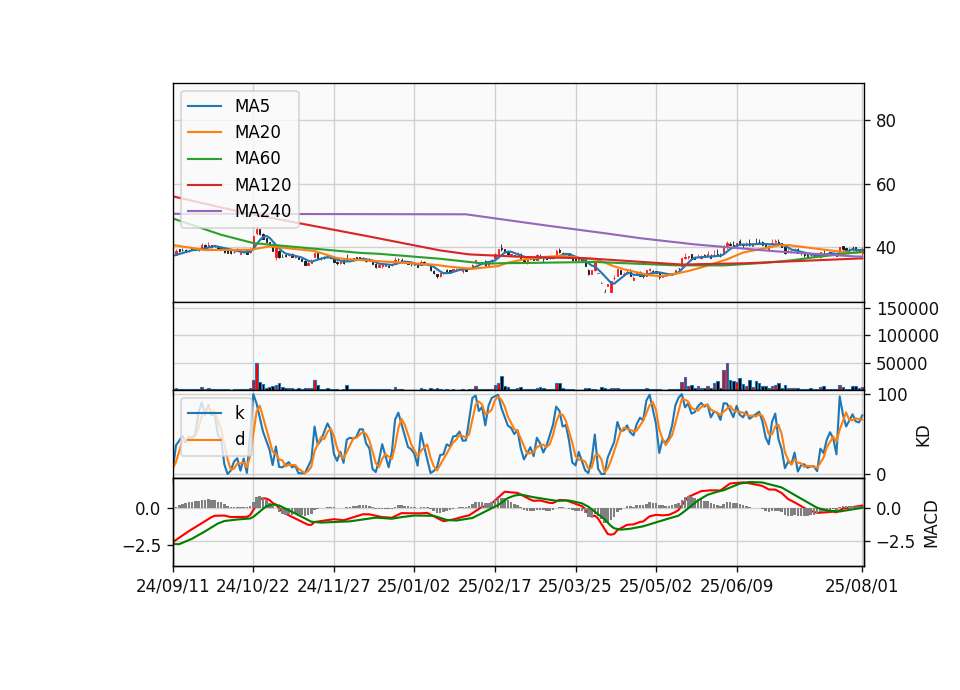Click the MA5 legend label
960x690 pixels.
click(252, 106)
